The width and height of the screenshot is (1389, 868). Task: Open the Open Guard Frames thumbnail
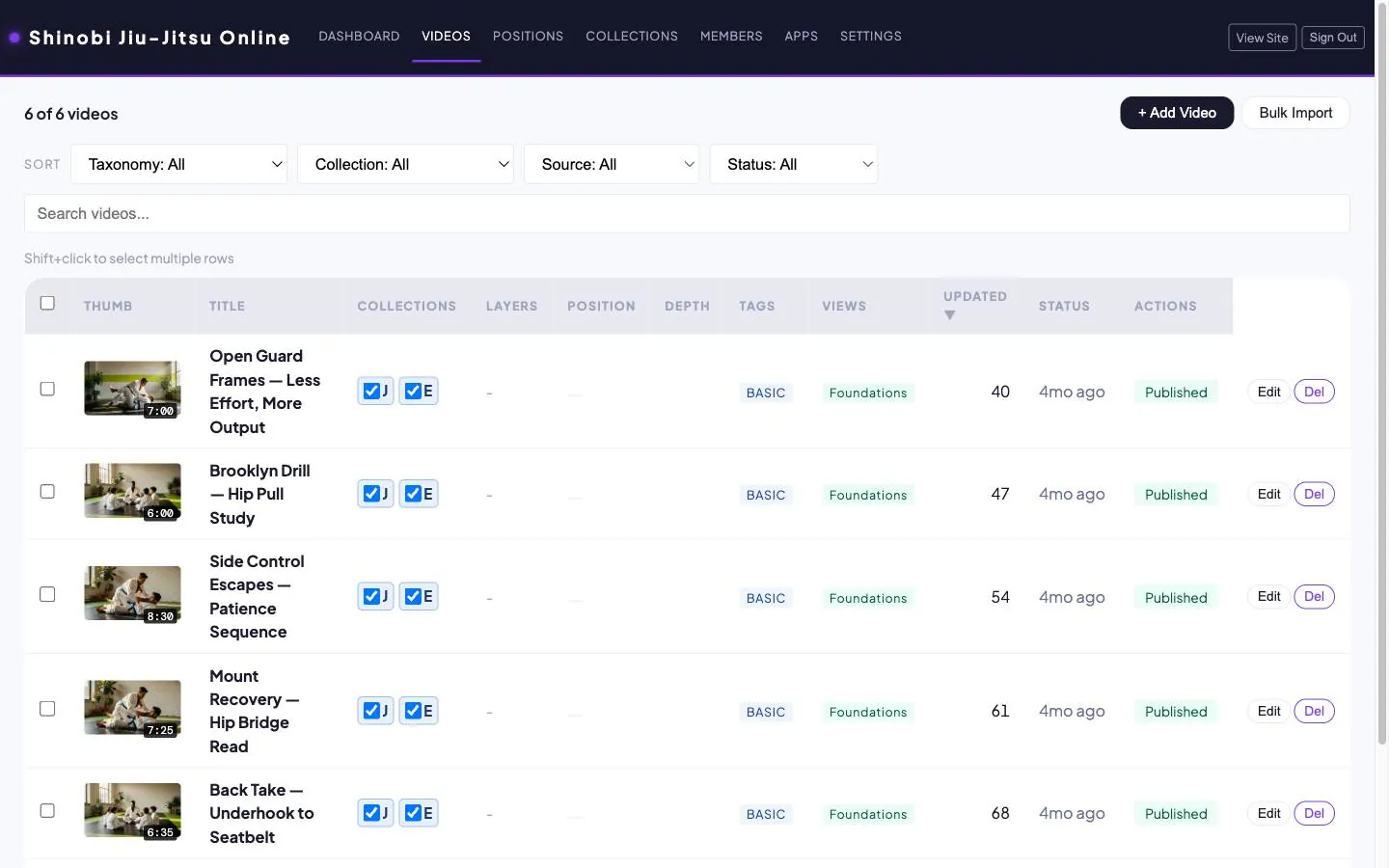132,389
